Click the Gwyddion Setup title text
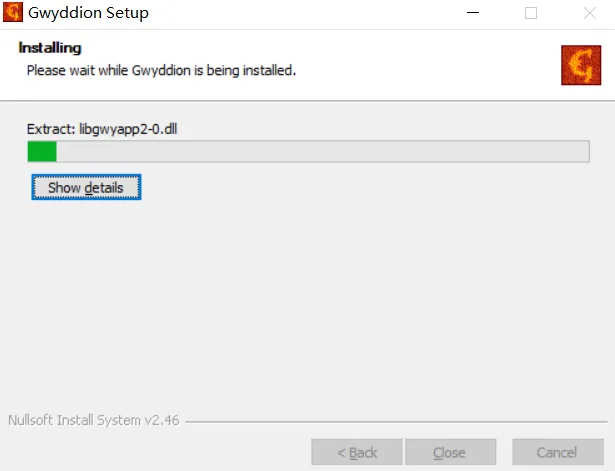This screenshot has width=615, height=471. pos(88,13)
